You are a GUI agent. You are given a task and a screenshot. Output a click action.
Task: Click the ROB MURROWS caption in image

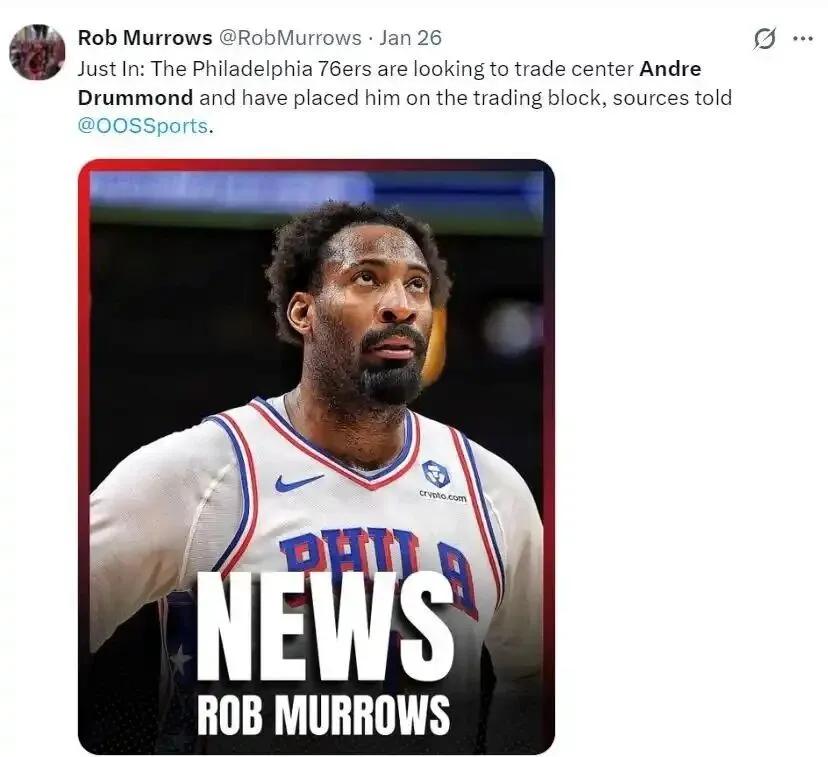pyautogui.click(x=324, y=715)
